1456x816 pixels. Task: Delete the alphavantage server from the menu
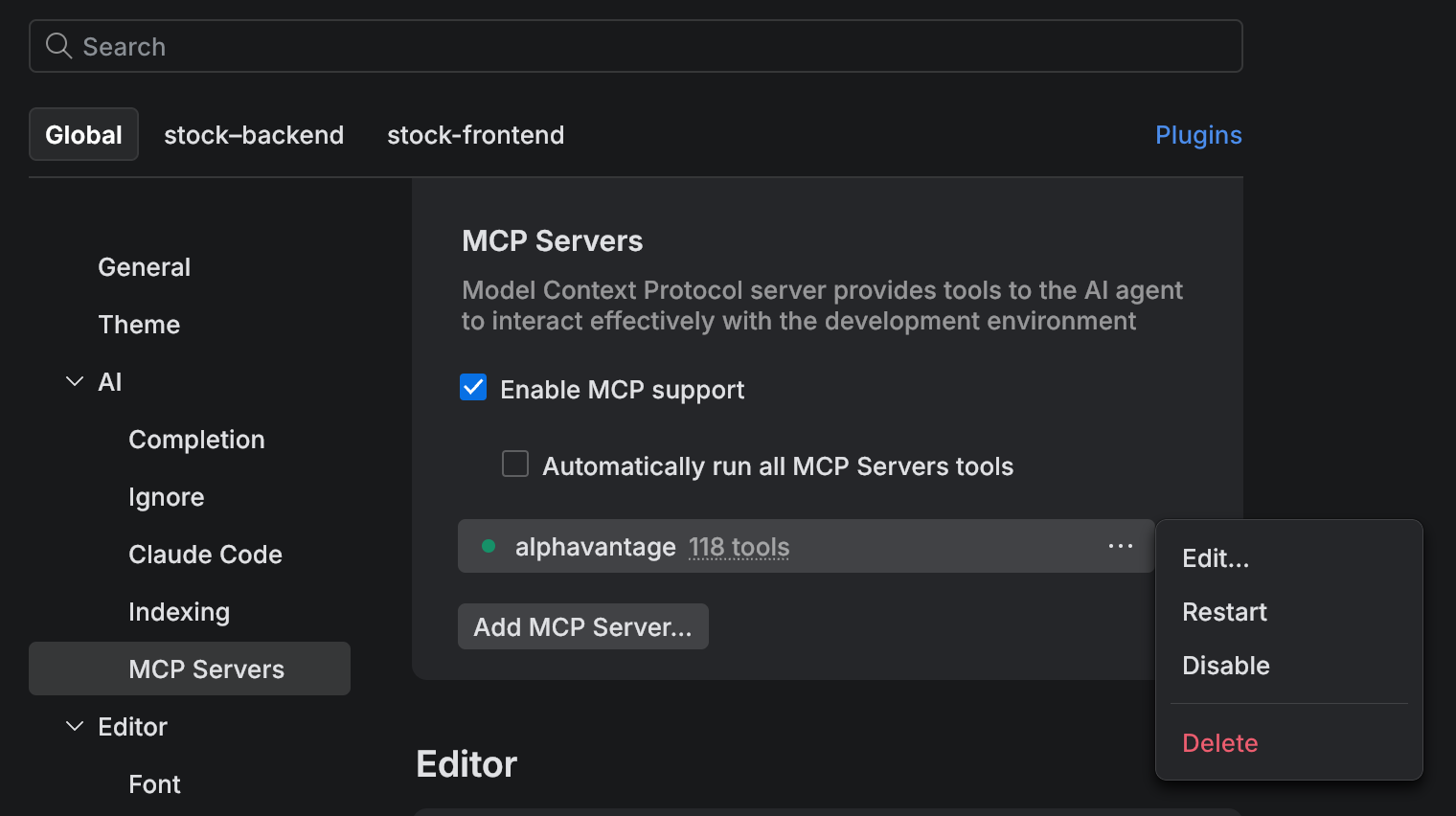(1219, 742)
